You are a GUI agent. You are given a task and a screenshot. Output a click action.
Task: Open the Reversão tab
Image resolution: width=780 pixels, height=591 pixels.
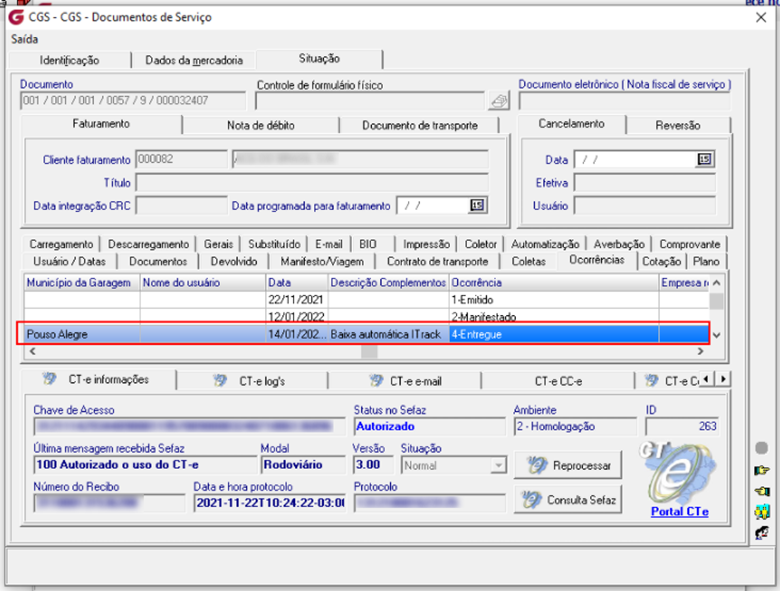point(678,125)
